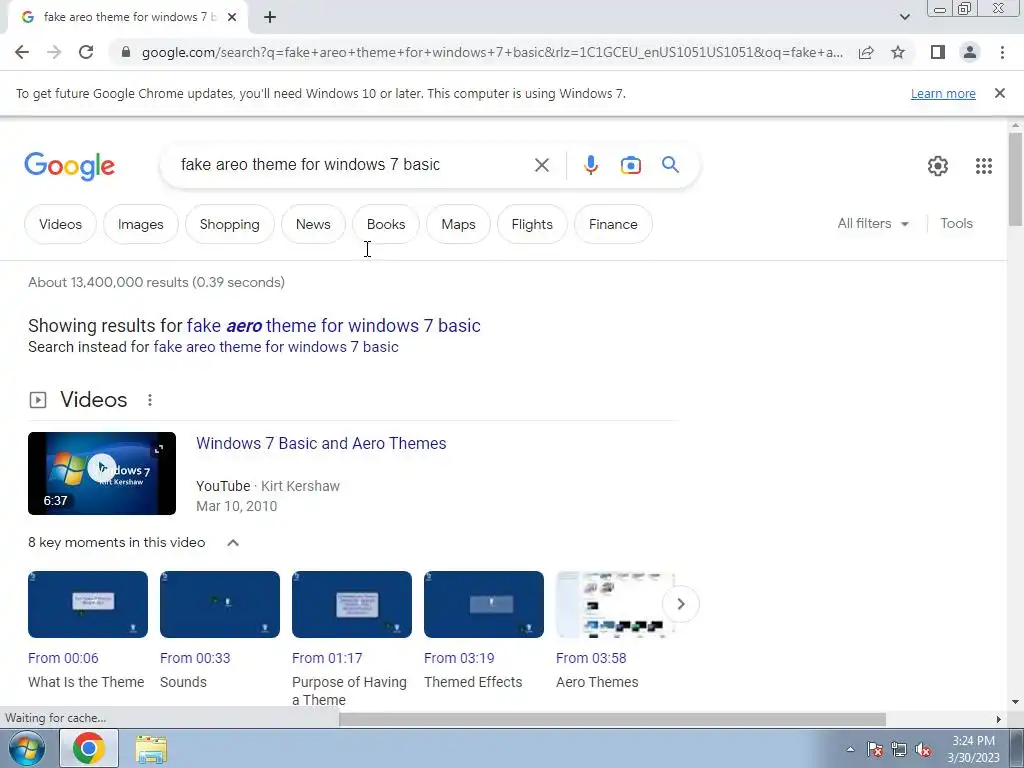Switch to the Maps filter
The width and height of the screenshot is (1024, 768).
(x=458, y=224)
